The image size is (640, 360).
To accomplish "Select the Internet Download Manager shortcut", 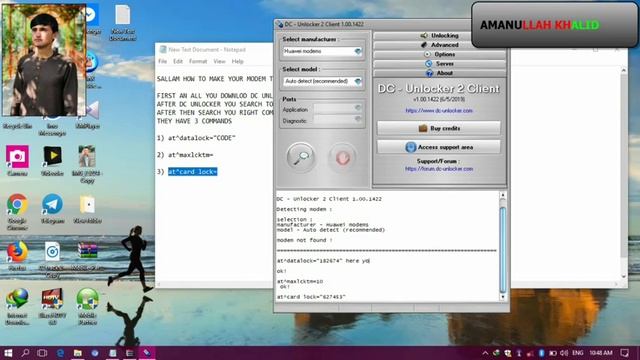I will coord(17,307).
